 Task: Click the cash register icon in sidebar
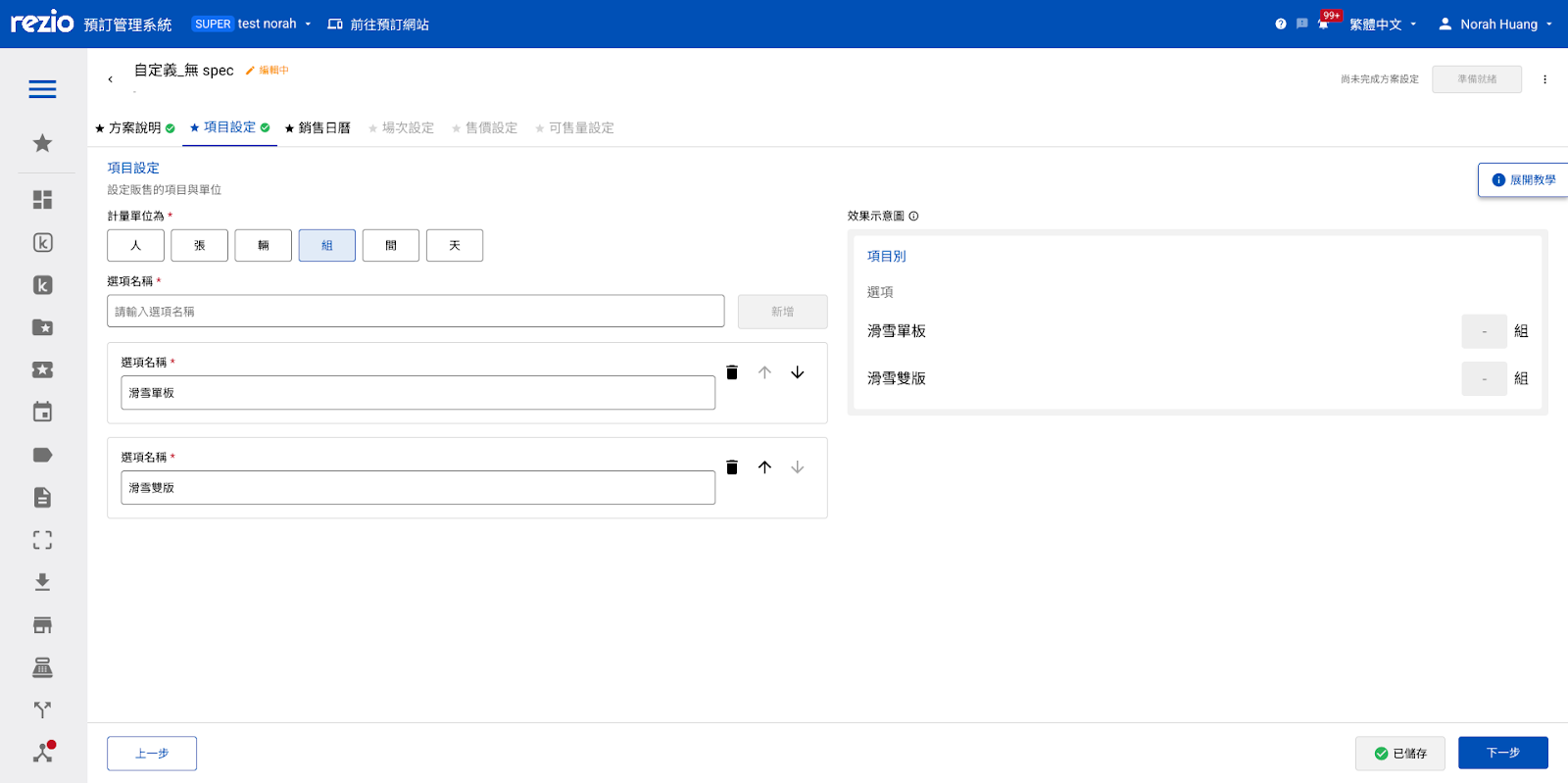[42, 667]
